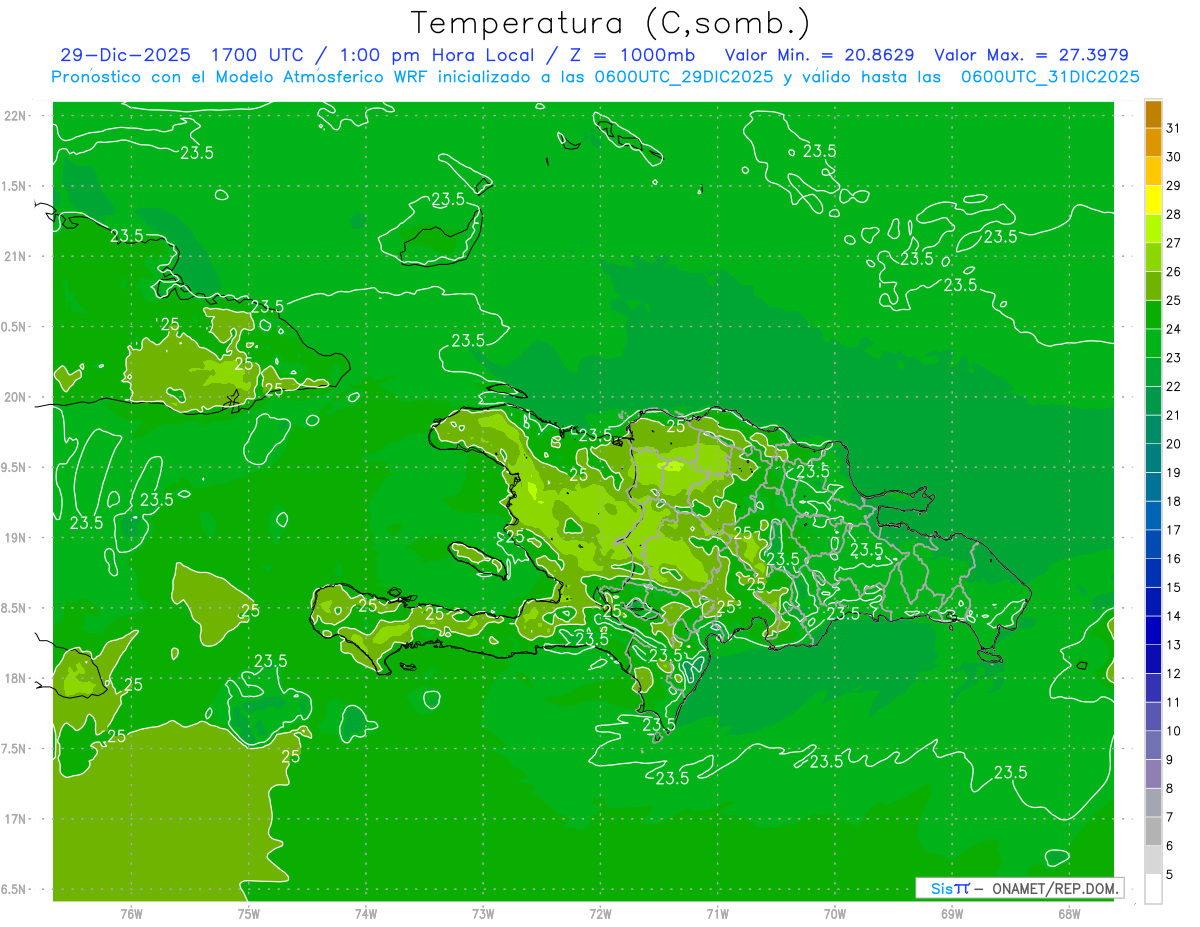Image resolution: width=1200 pixels, height=927 pixels.
Task: Pick the yellow swatch between 28 and 29
Action: pyautogui.click(x=1153, y=201)
